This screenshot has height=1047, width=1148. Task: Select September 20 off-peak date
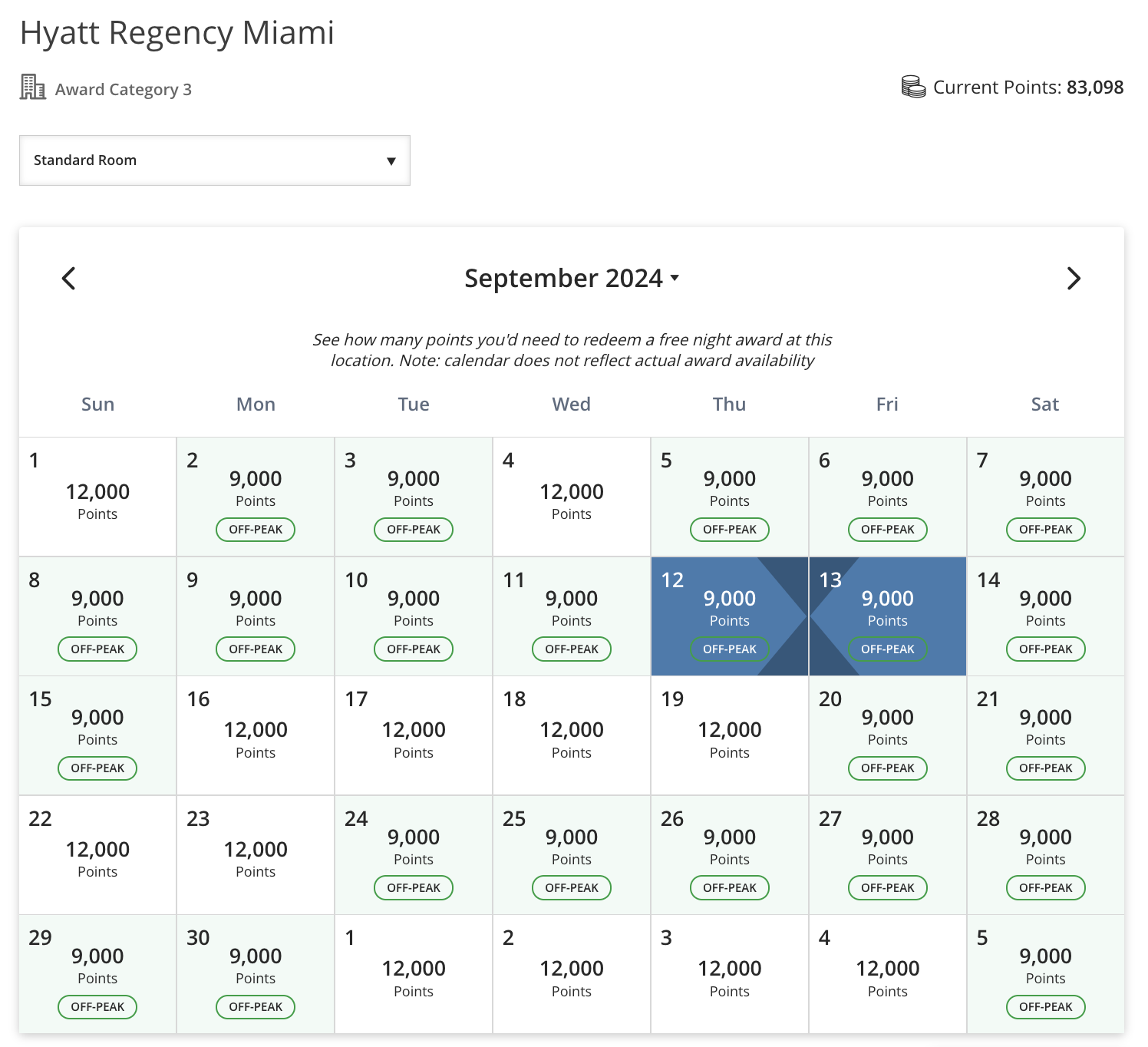tap(888, 735)
